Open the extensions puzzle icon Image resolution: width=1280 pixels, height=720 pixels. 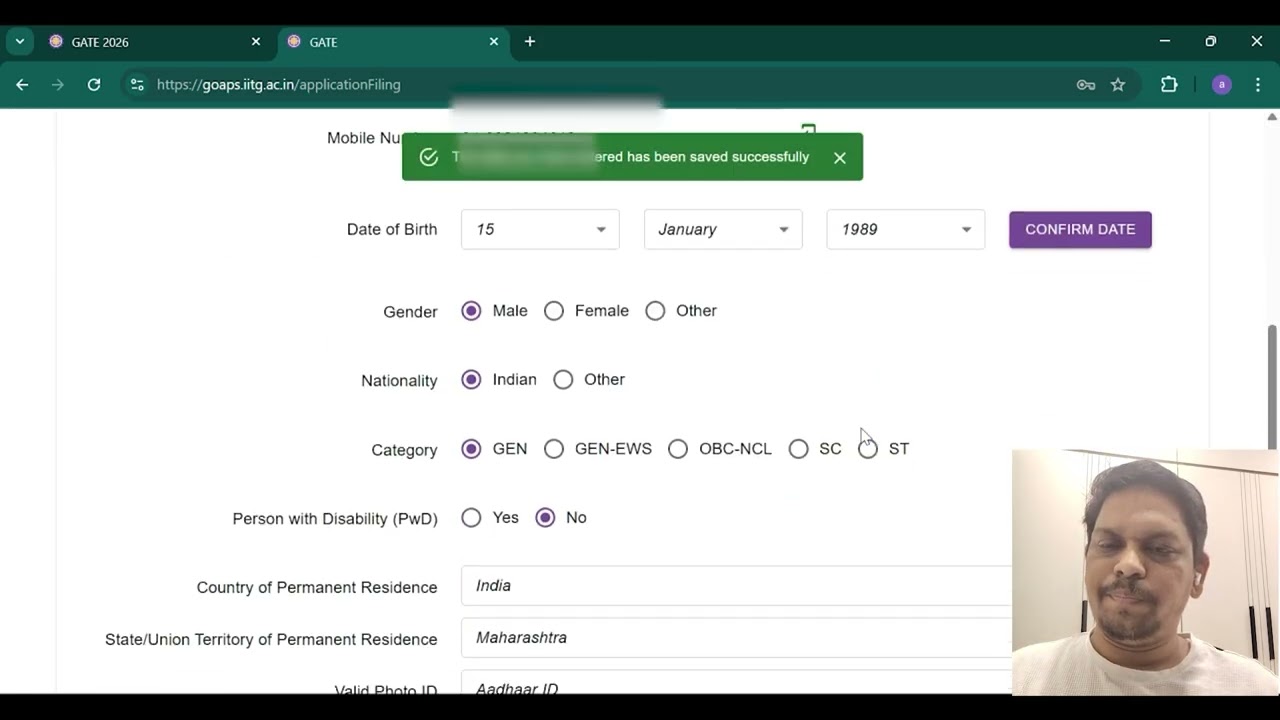[1169, 85]
